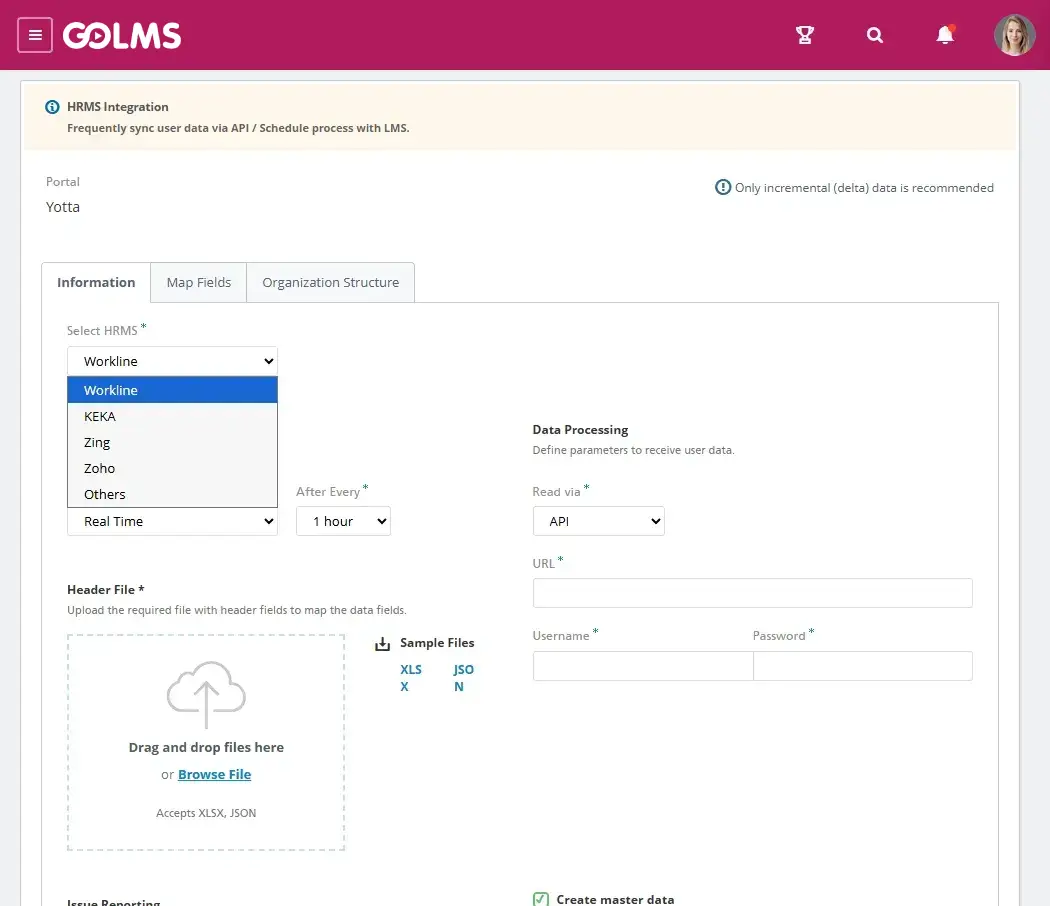Select Others from the HRMS list
1050x906 pixels.
pyautogui.click(x=172, y=494)
